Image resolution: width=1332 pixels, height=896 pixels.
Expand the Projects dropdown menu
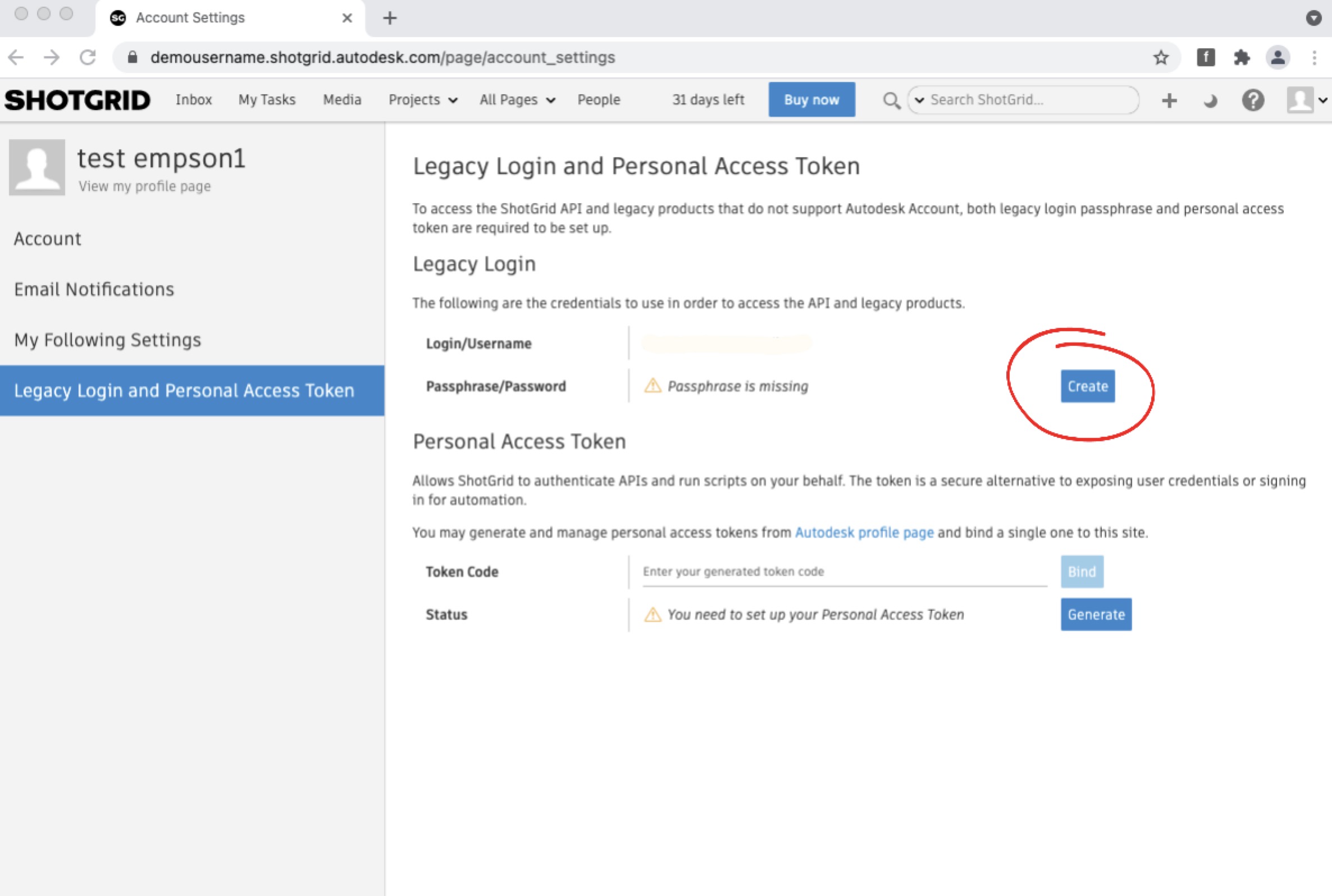point(423,100)
